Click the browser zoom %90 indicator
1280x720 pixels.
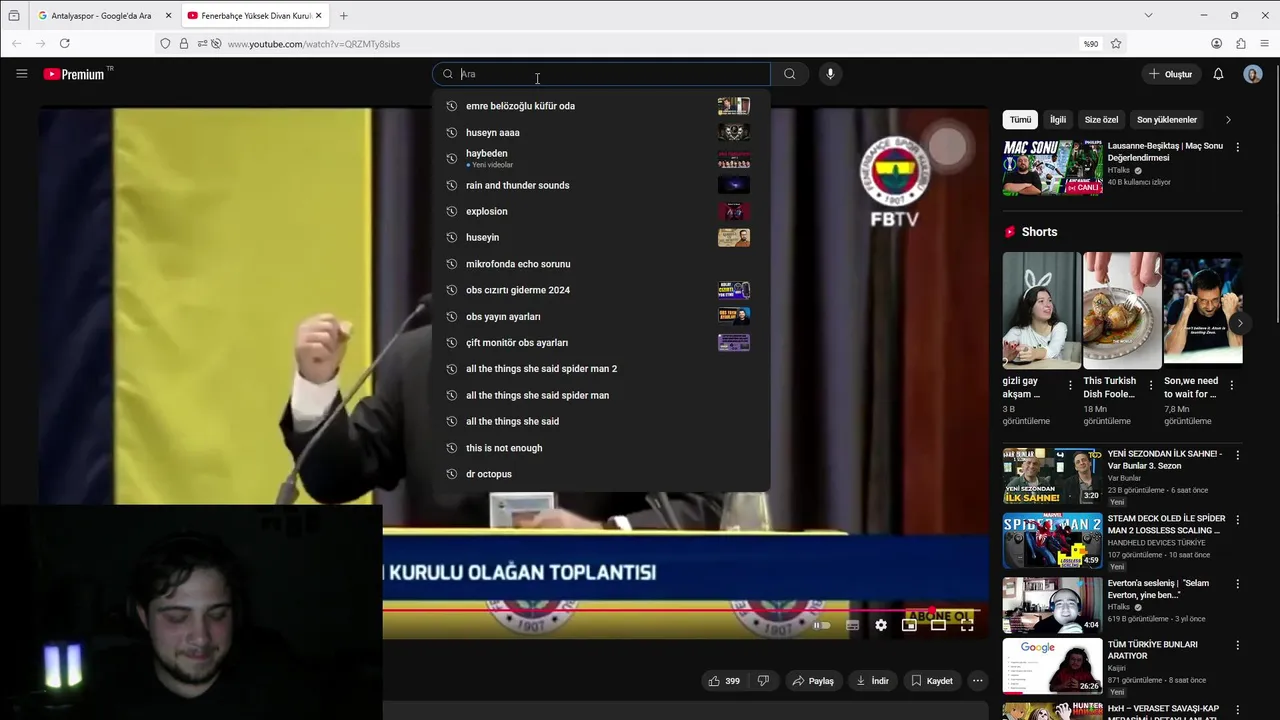[x=1090, y=43]
